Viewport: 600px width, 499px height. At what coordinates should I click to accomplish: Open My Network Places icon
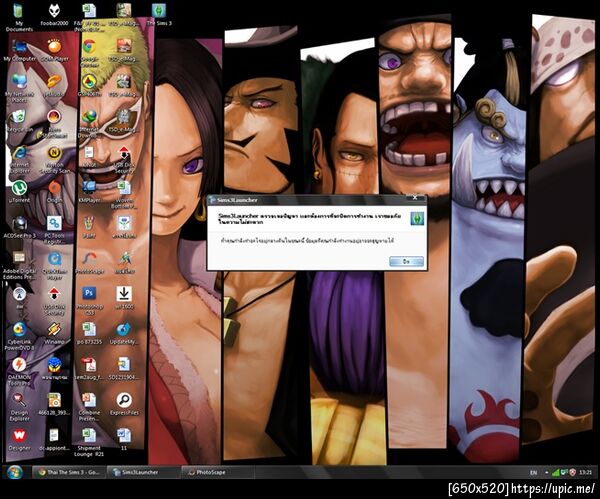pos(19,89)
